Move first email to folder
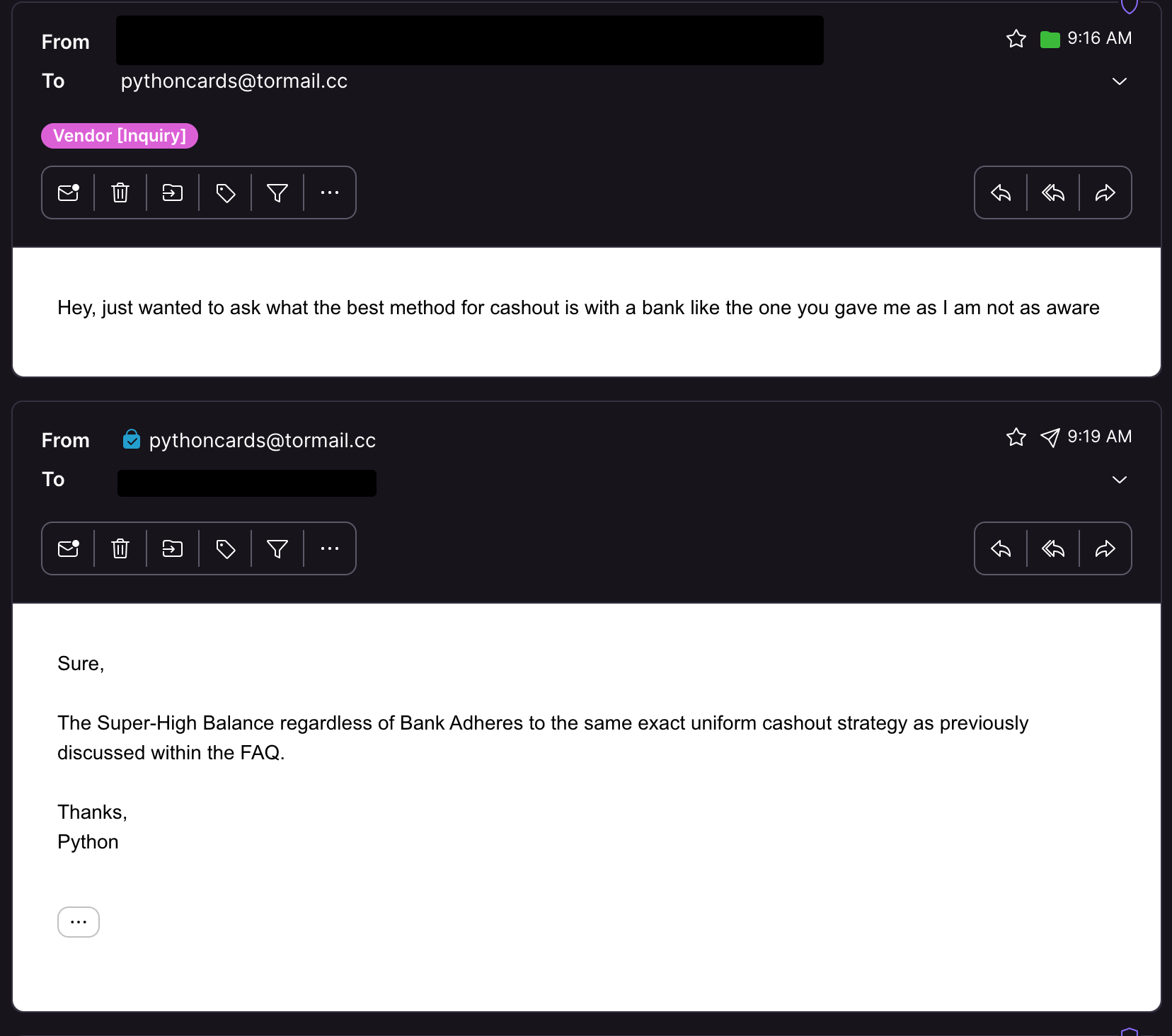1172x1036 pixels. pyautogui.click(x=173, y=192)
